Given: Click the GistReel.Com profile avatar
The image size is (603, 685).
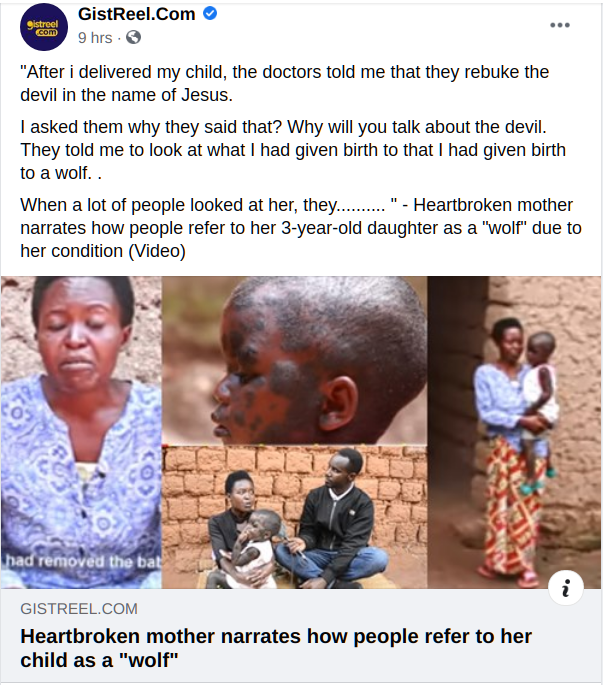Looking at the screenshot, I should click(x=44, y=27).
